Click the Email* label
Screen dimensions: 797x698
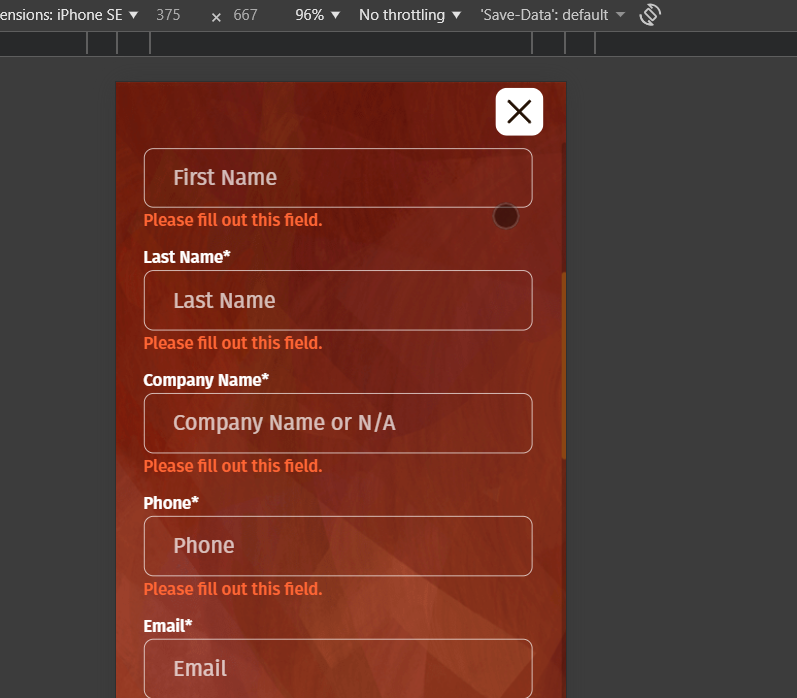click(168, 626)
